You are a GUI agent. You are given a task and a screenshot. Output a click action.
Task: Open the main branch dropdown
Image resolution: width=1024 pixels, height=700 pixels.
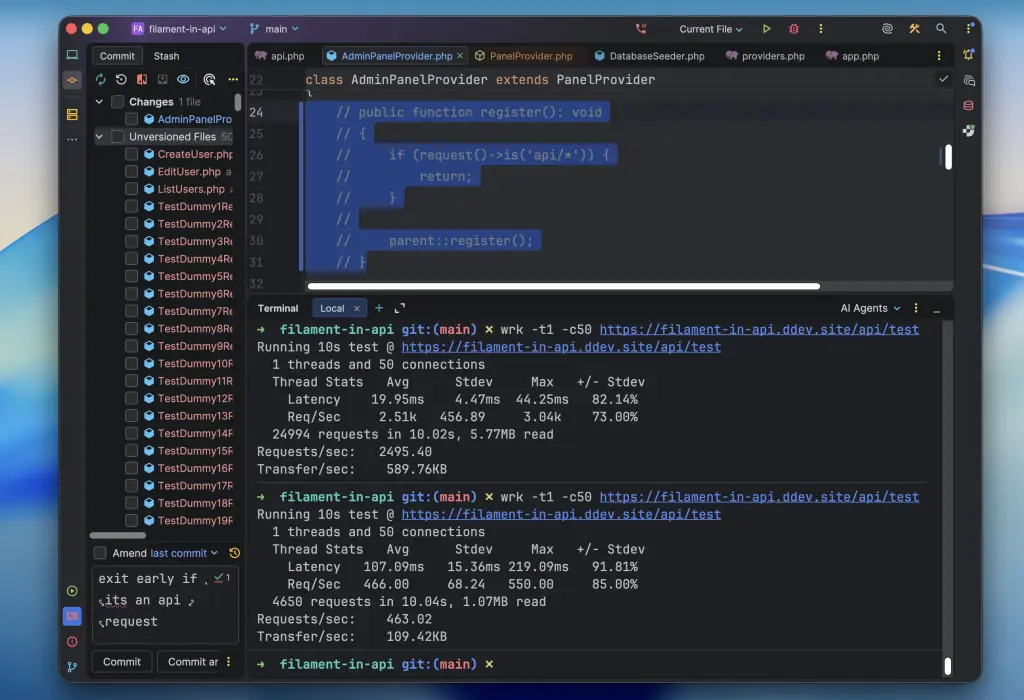[x=274, y=29]
